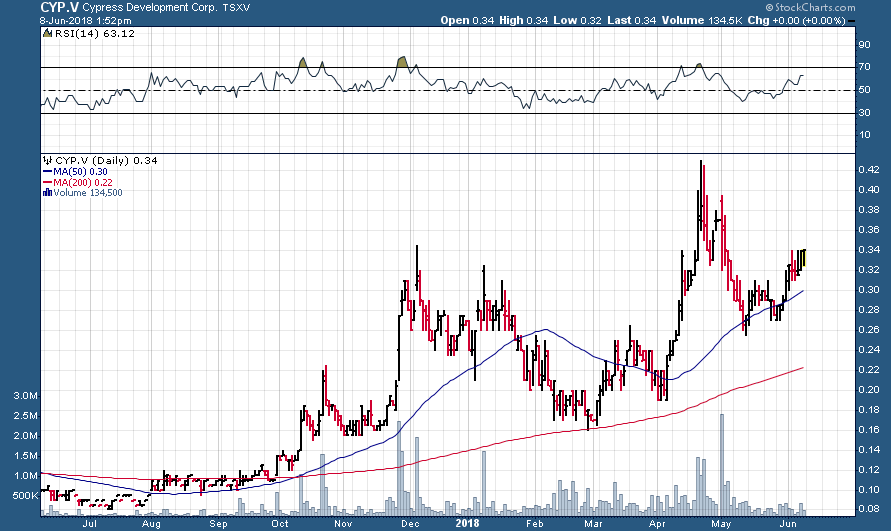Click the Cypress Development Corp. company name
The height and width of the screenshot is (531, 891).
(x=149, y=8)
